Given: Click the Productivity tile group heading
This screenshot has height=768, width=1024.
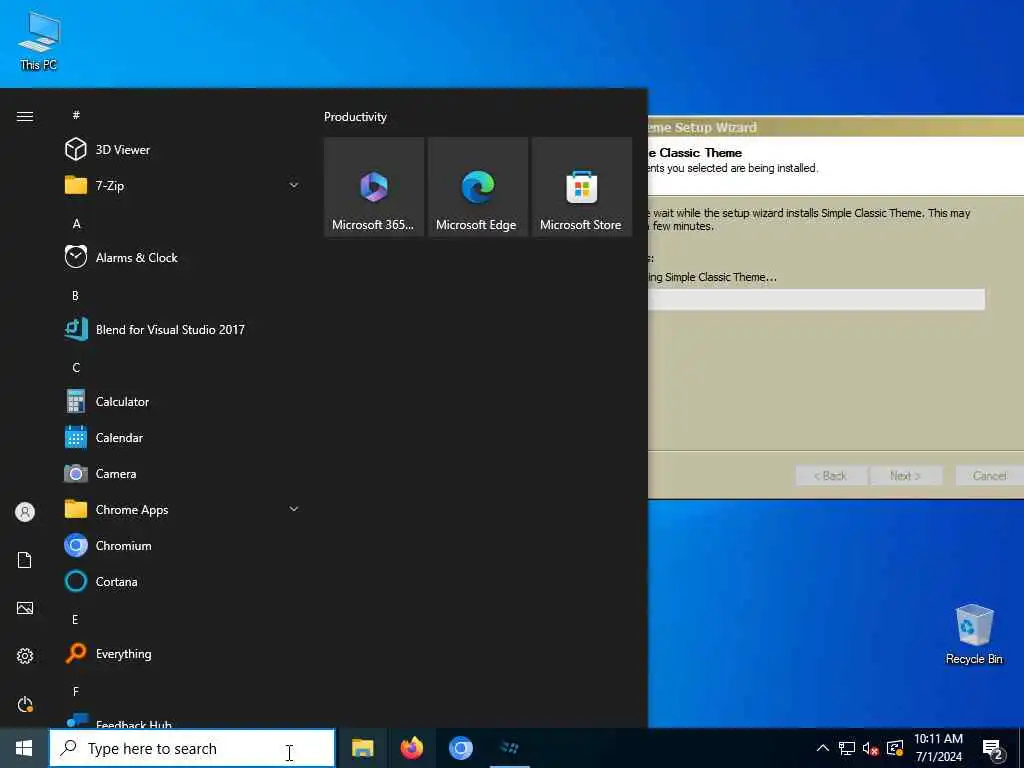Looking at the screenshot, I should click(x=355, y=117).
